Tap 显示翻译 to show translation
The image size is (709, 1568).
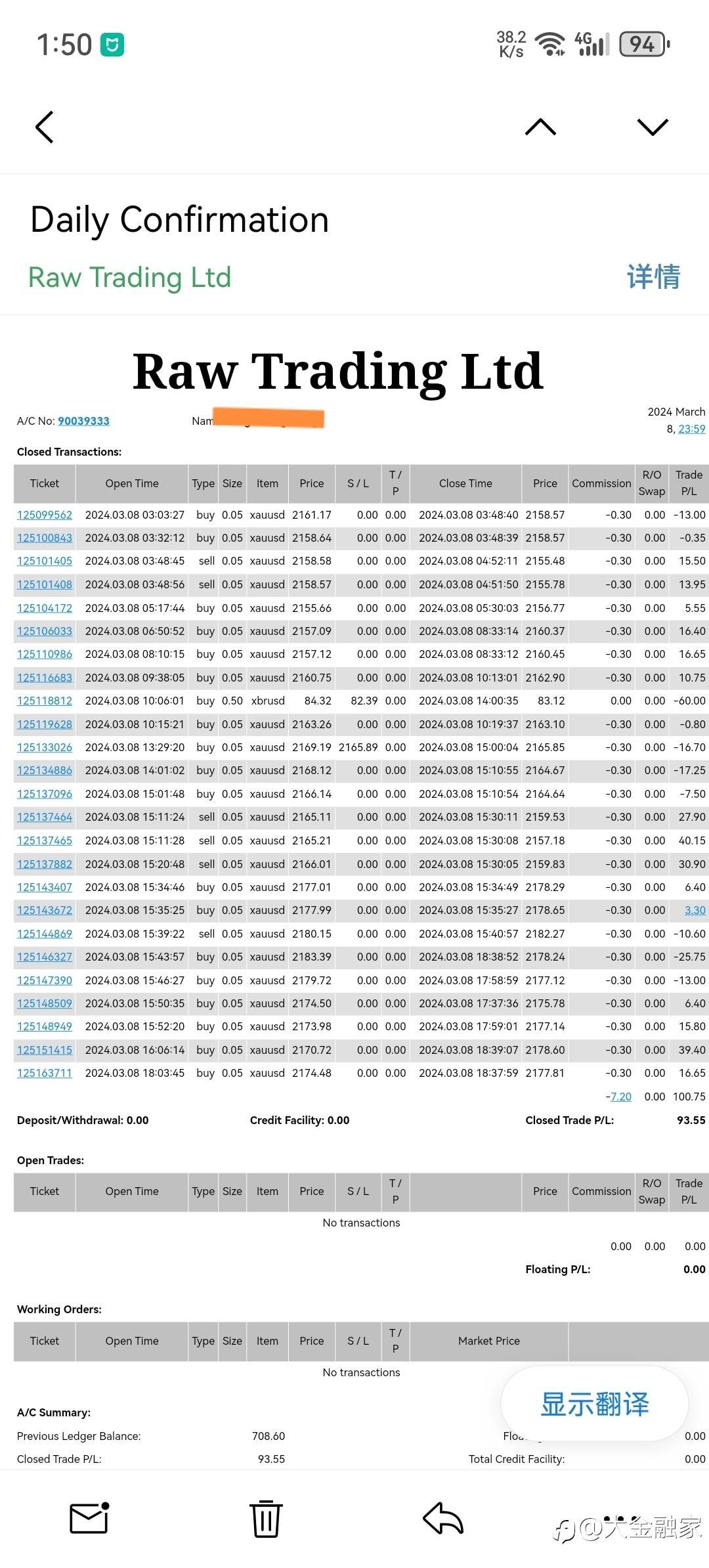[595, 1404]
